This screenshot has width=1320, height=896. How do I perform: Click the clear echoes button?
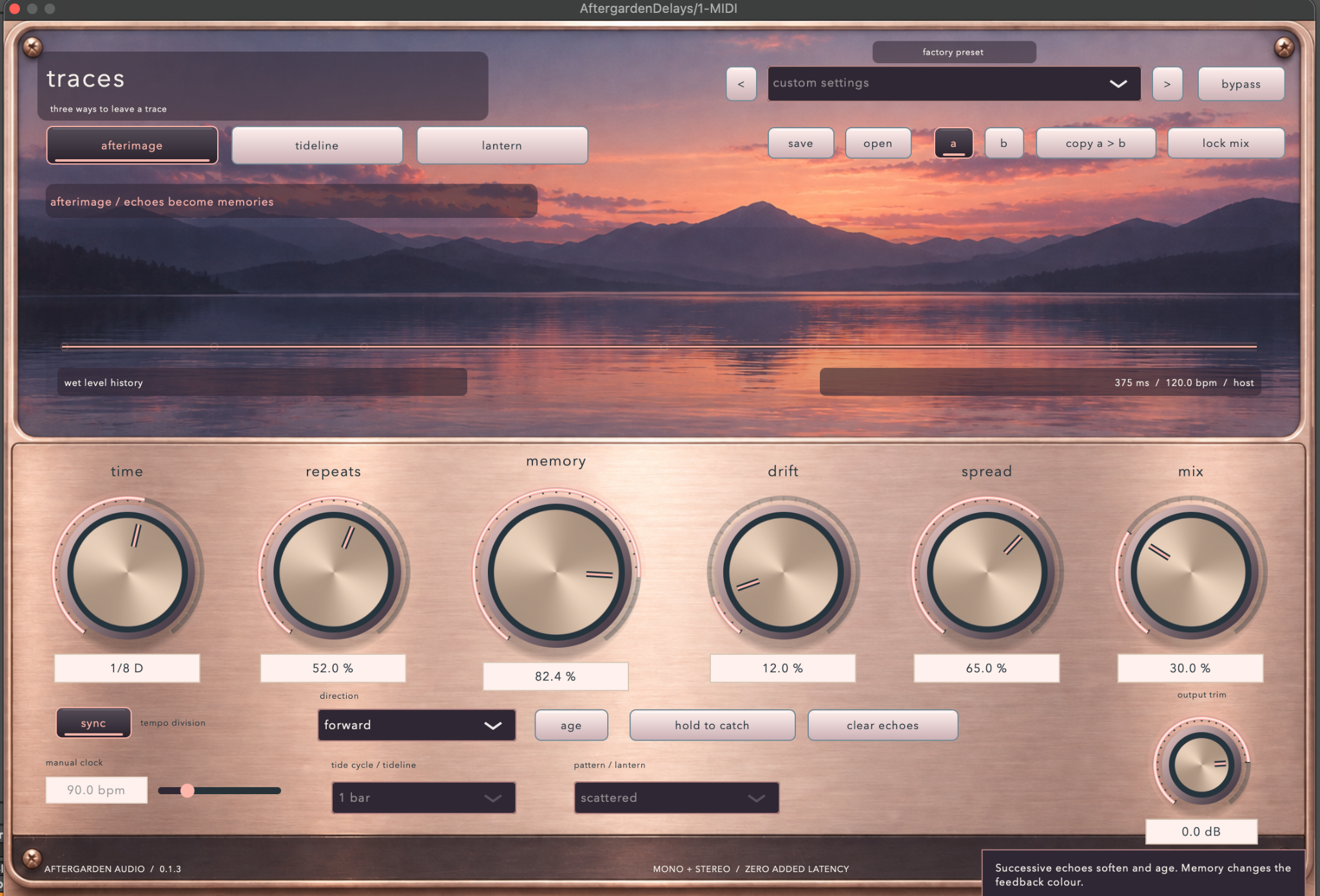882,726
